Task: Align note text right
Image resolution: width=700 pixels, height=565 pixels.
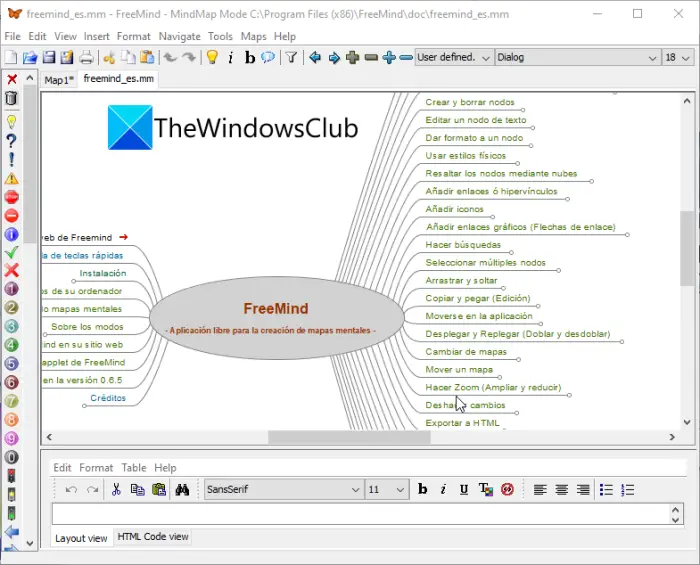Action: tap(583, 490)
